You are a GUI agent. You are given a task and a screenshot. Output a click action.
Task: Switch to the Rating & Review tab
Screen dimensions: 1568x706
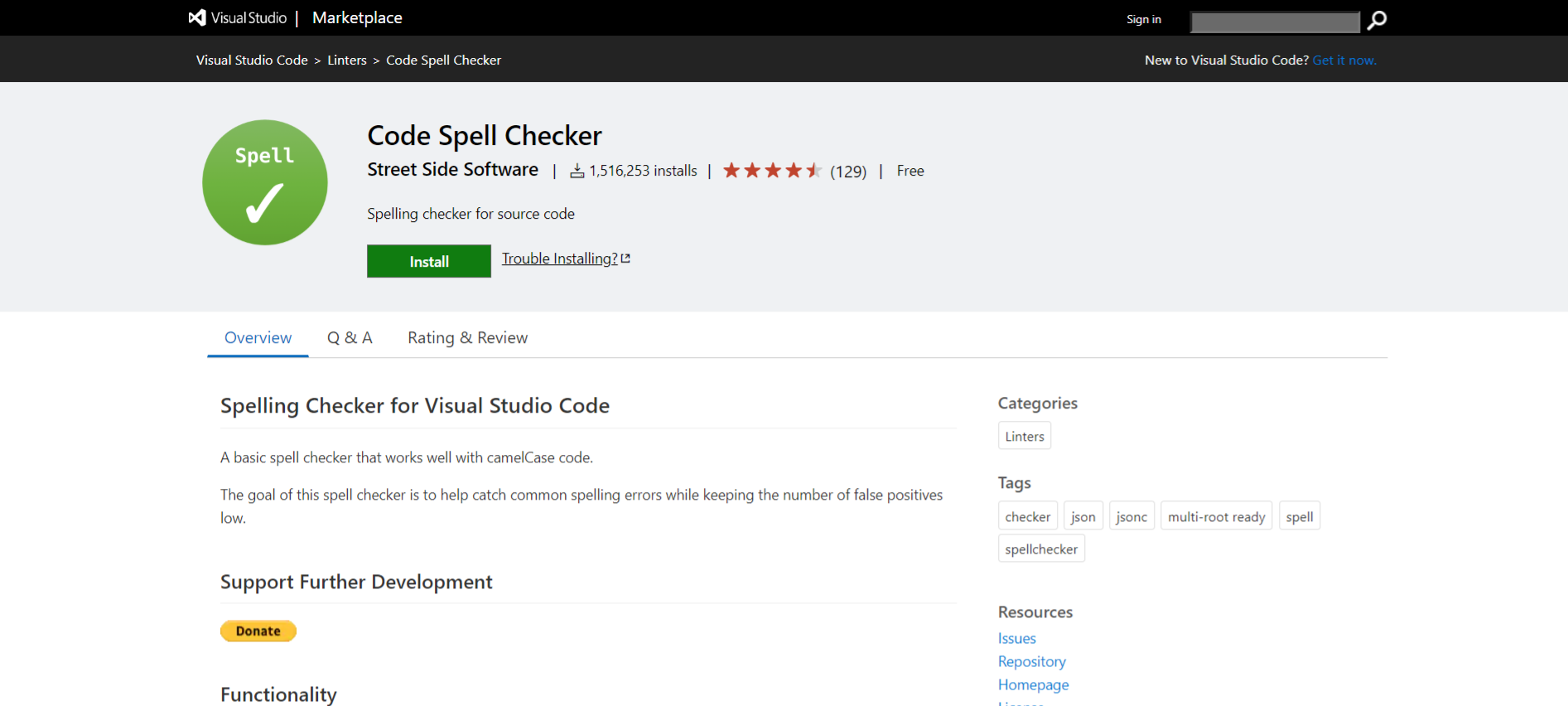pyautogui.click(x=467, y=337)
